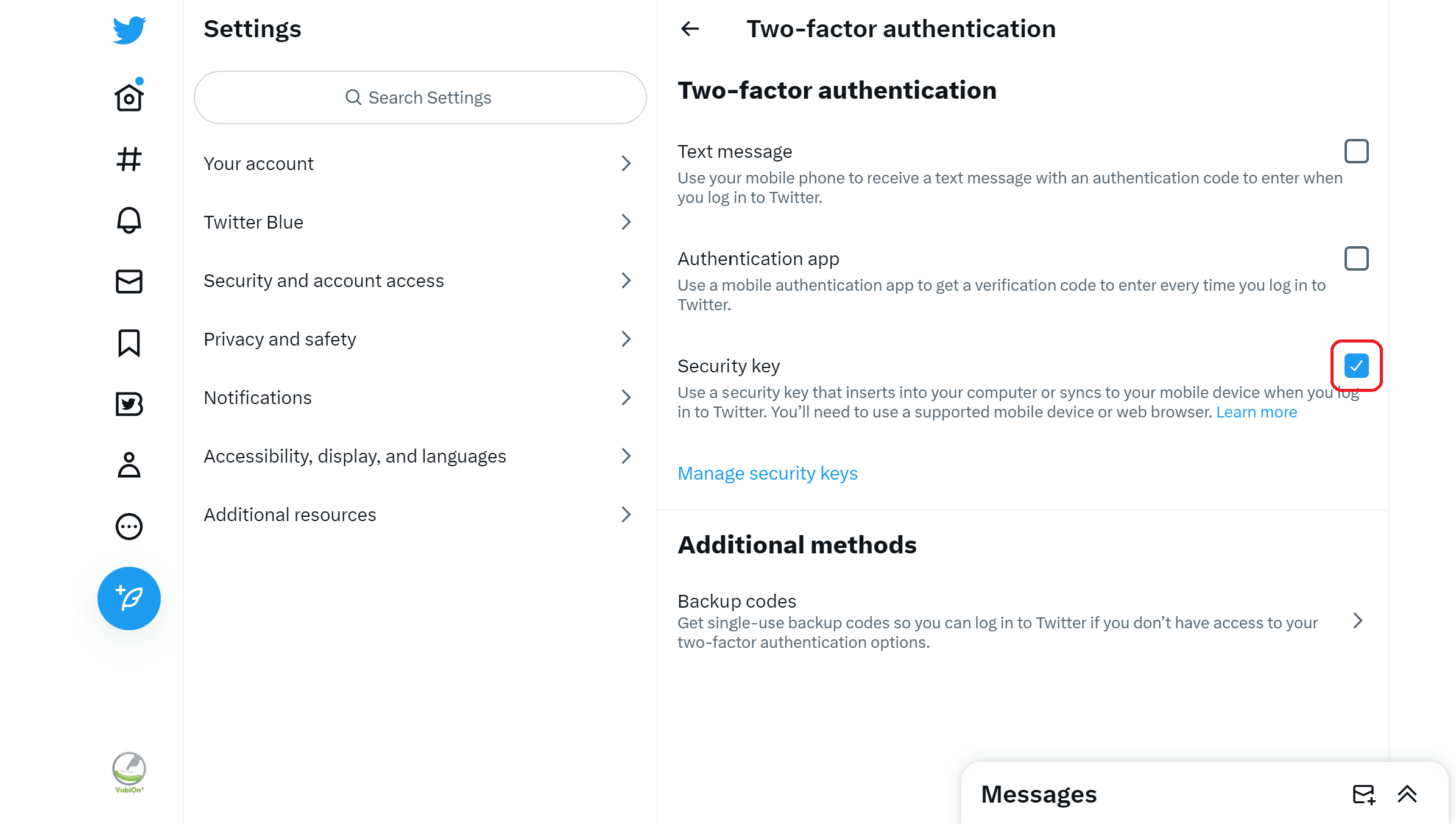Open Backup codes via its chevron

tap(1357, 620)
